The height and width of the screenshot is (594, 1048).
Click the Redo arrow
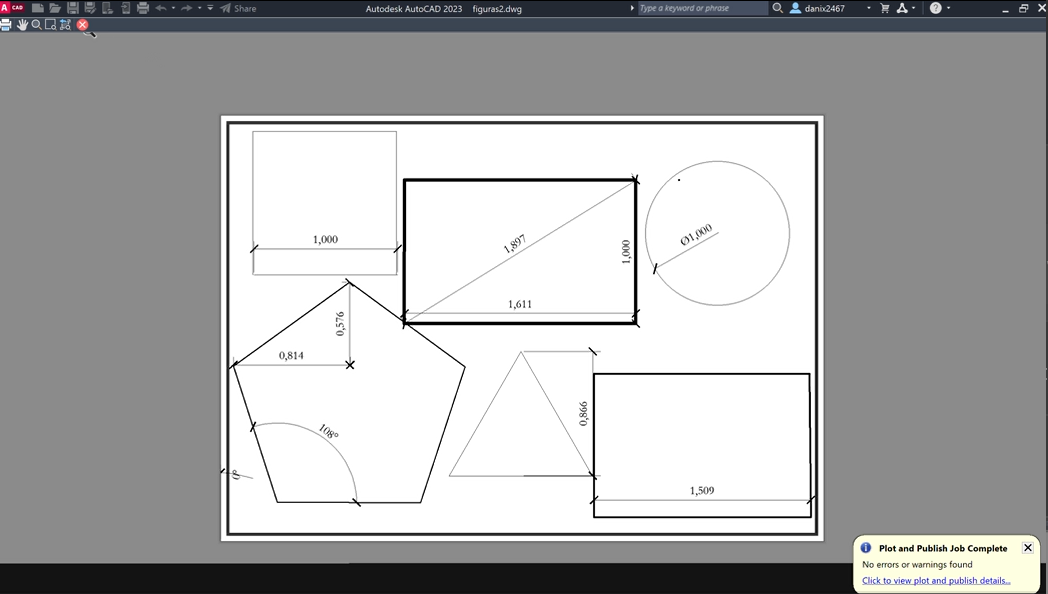click(187, 8)
